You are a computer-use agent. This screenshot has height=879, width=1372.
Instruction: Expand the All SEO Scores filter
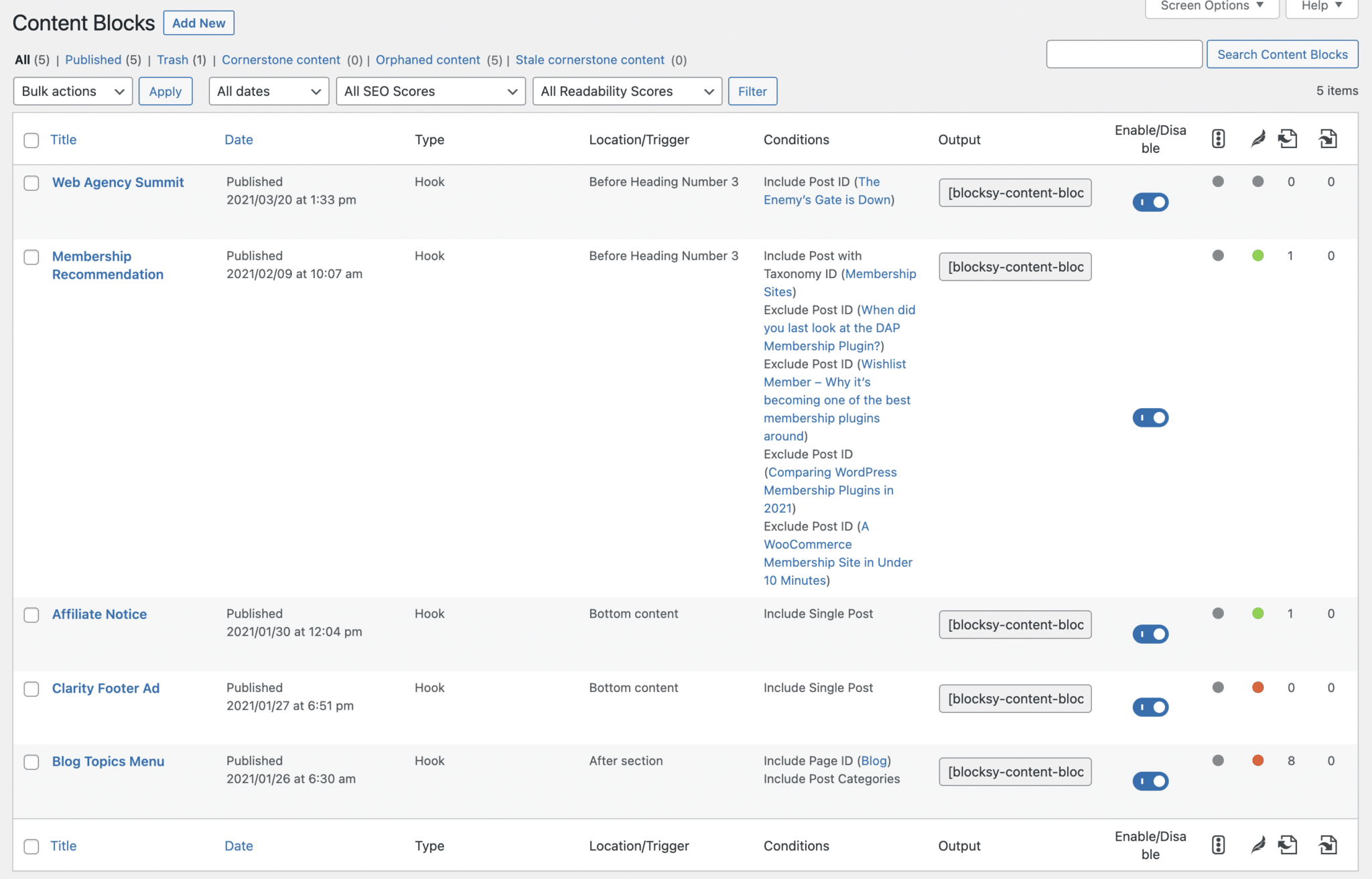(430, 91)
